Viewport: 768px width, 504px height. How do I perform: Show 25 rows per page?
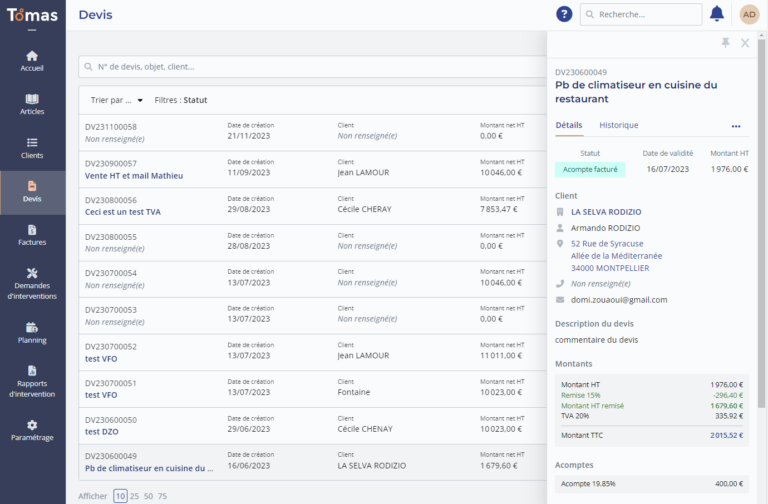(x=136, y=496)
